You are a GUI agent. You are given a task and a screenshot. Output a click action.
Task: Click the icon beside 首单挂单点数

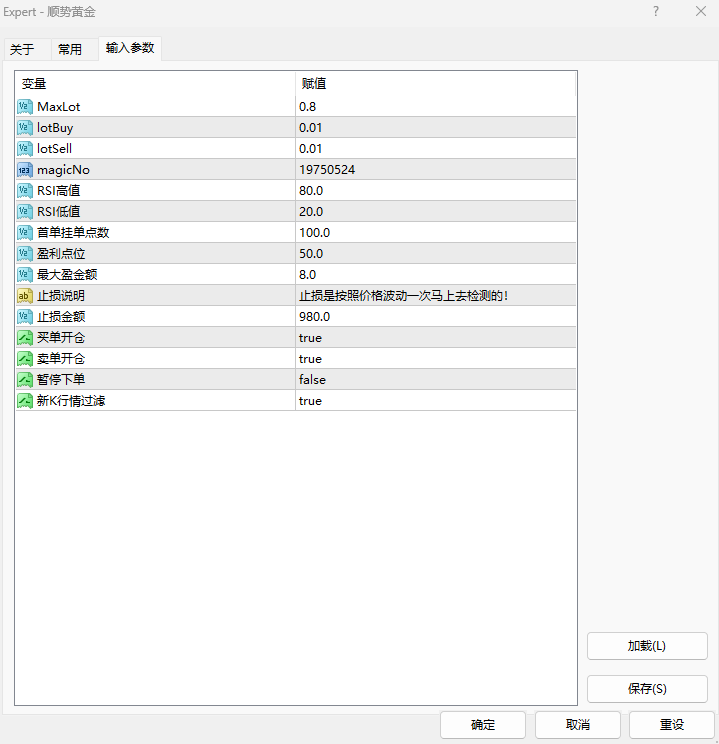pos(25,232)
